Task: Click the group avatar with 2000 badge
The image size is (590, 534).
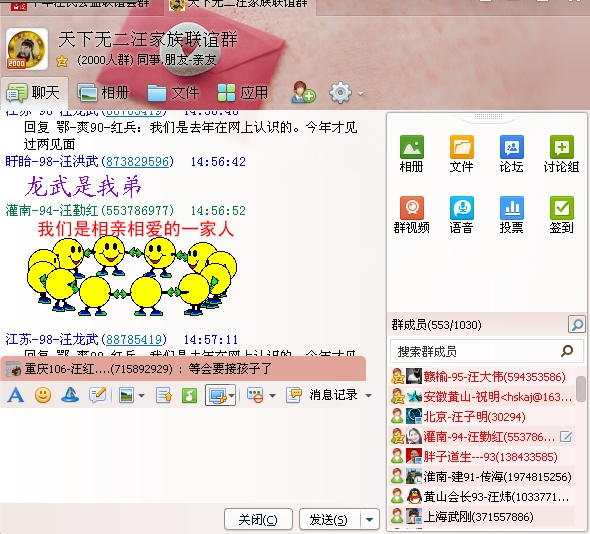Action: (27, 49)
